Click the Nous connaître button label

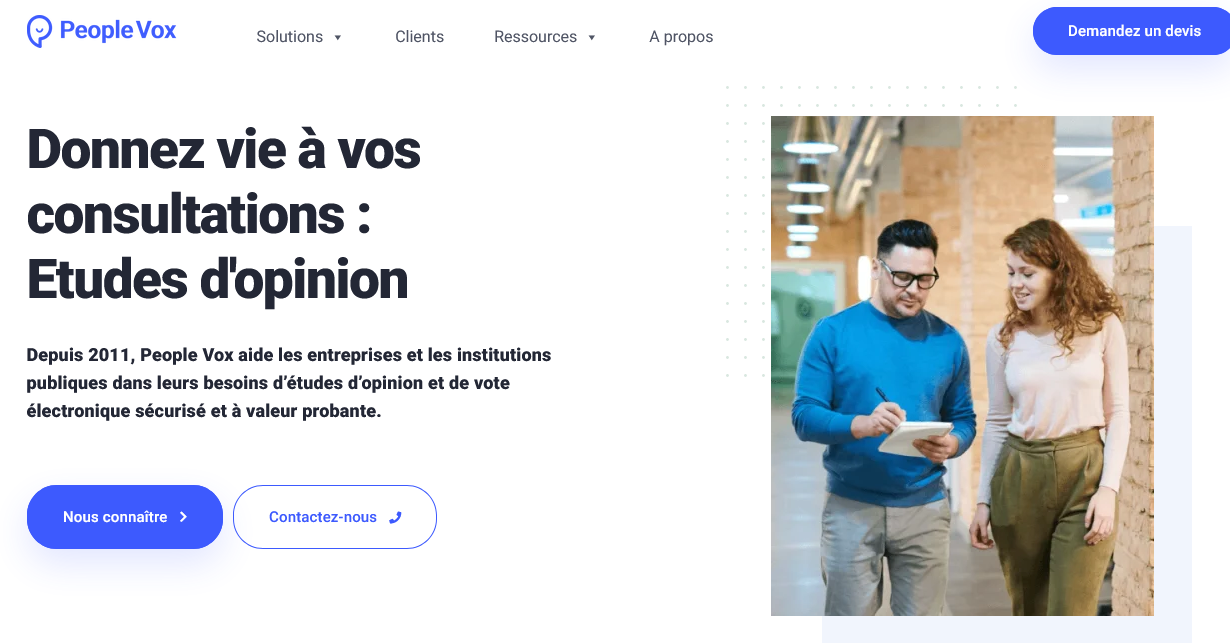(x=115, y=517)
